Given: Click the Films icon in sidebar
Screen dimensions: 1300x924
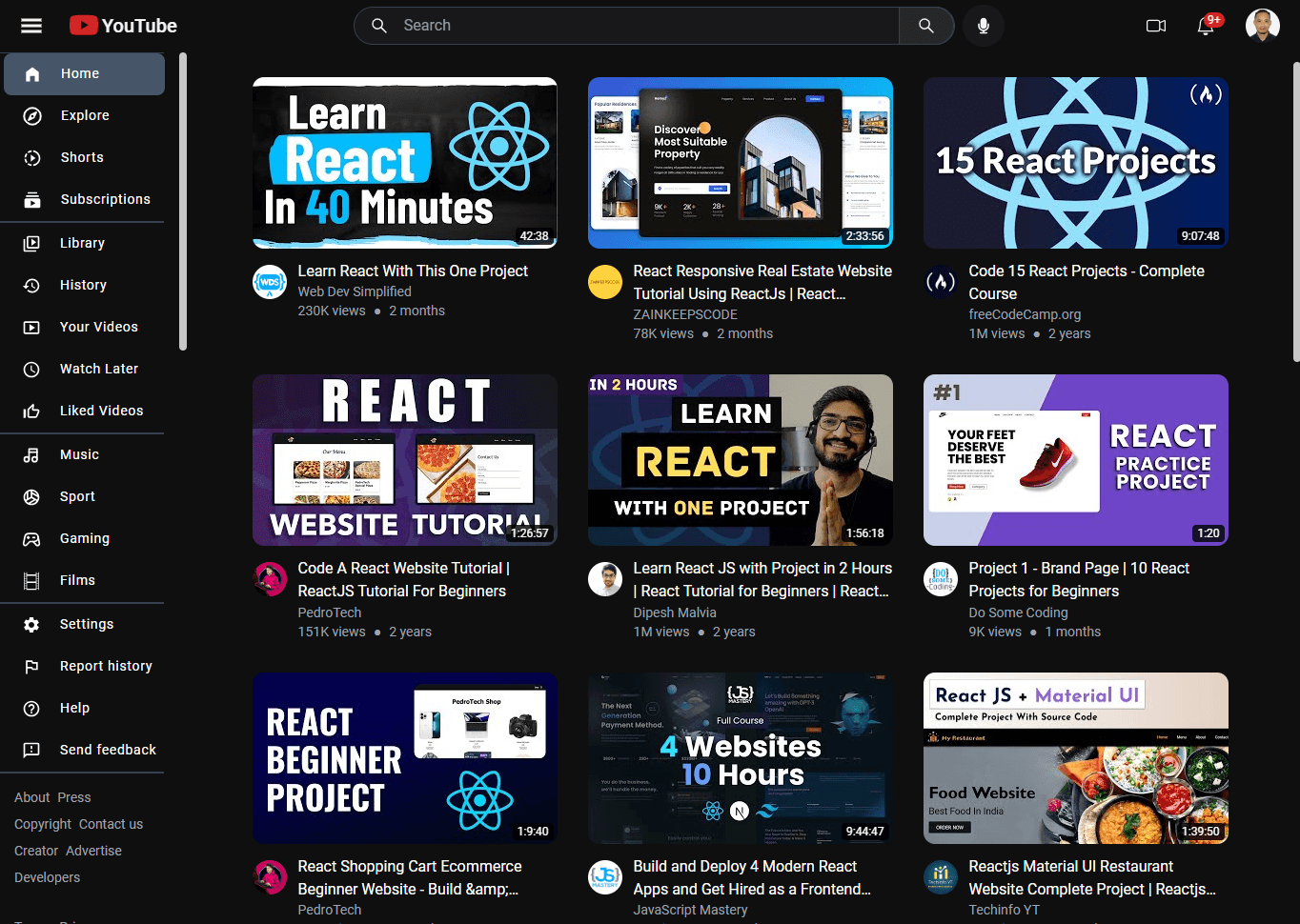Looking at the screenshot, I should (x=31, y=580).
